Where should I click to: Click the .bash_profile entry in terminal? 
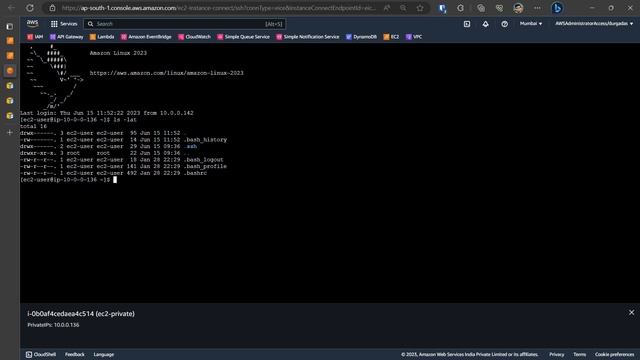[205, 166]
